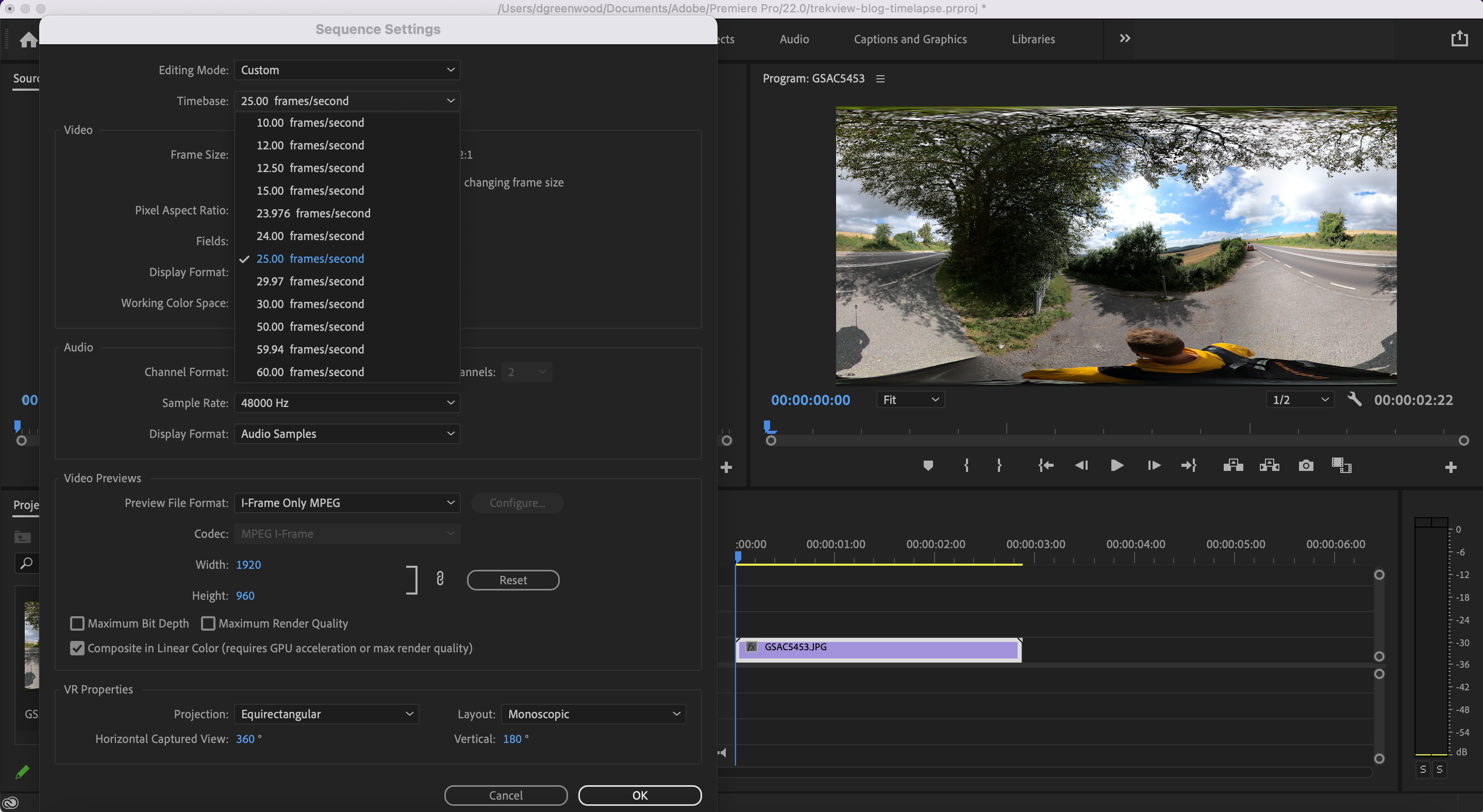Open the Projection dropdown showing Equirectangular

326,714
